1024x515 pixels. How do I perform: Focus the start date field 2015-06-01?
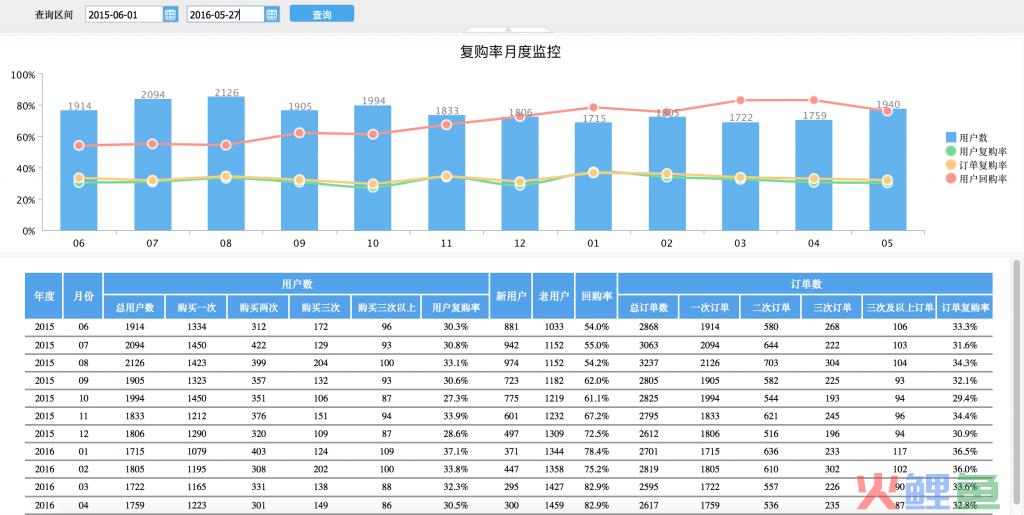[124, 14]
